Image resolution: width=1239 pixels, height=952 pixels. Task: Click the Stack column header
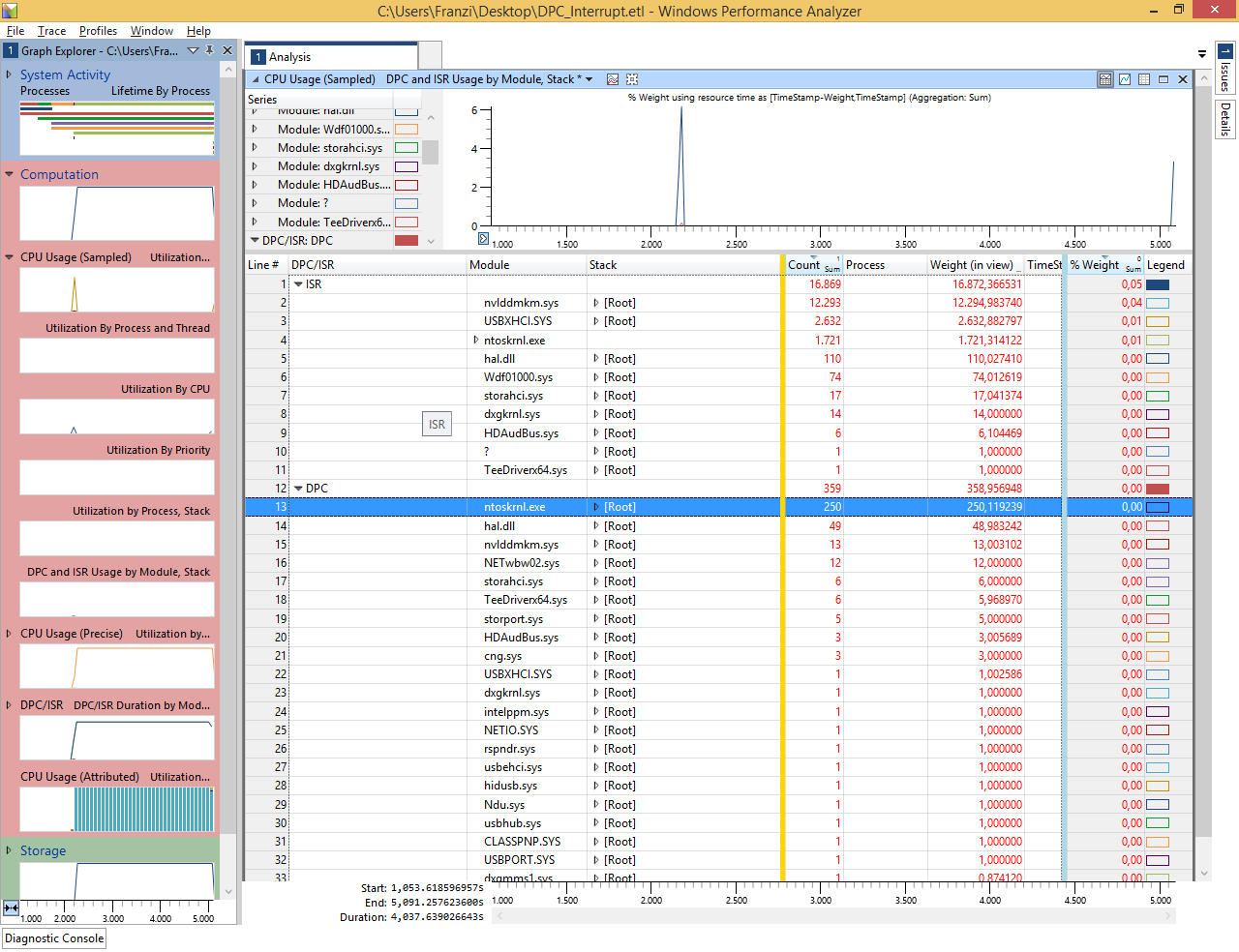click(683, 265)
